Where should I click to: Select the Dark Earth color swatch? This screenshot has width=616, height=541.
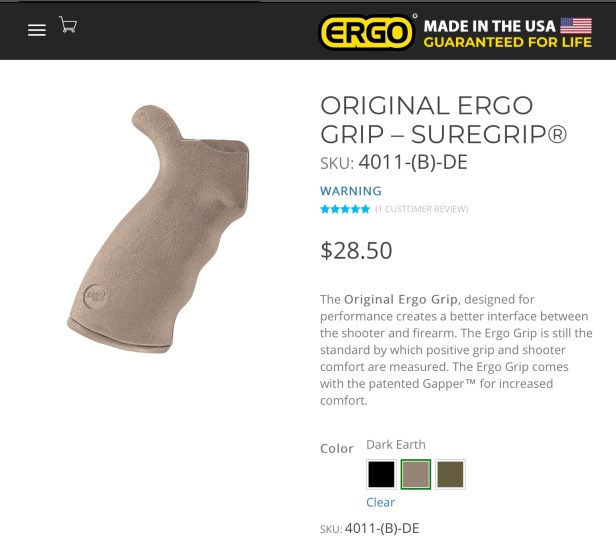[416, 474]
